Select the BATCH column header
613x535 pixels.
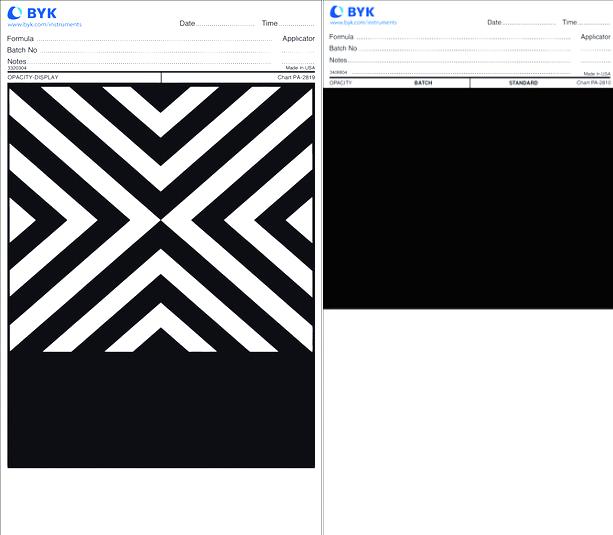pos(423,83)
